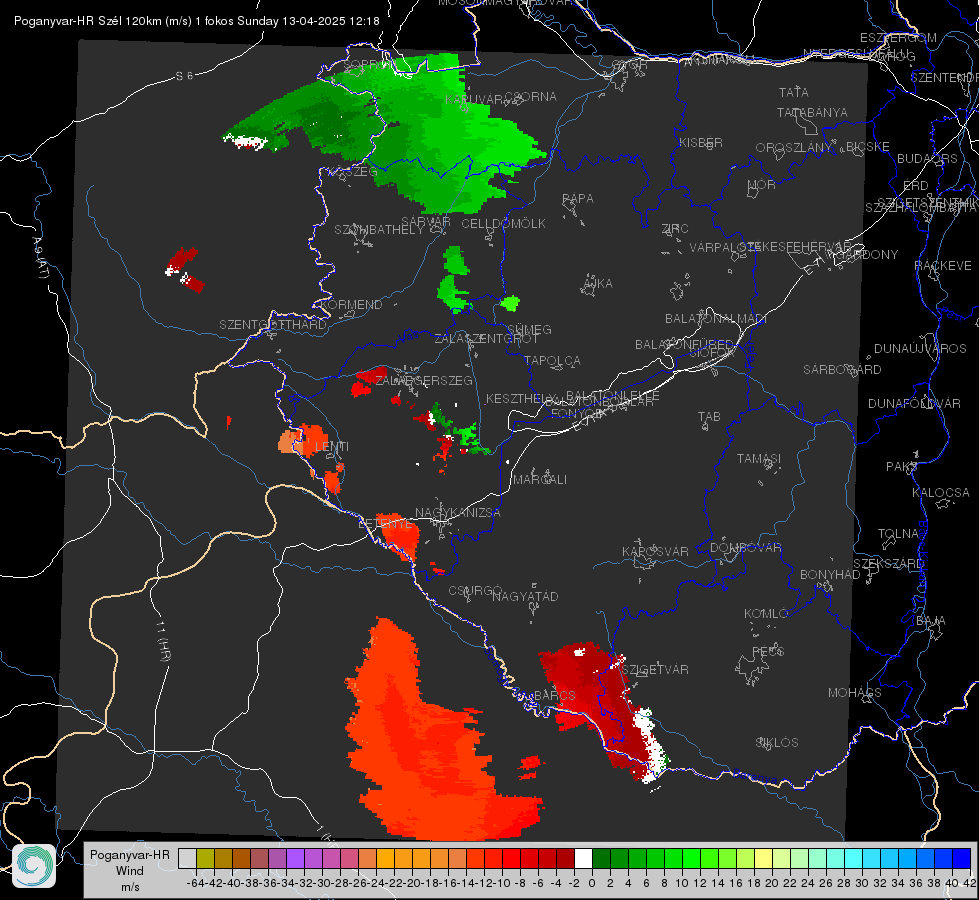Click the NAGYKANIZSA city label
Viewport: 979px width, 900px height.
click(458, 513)
